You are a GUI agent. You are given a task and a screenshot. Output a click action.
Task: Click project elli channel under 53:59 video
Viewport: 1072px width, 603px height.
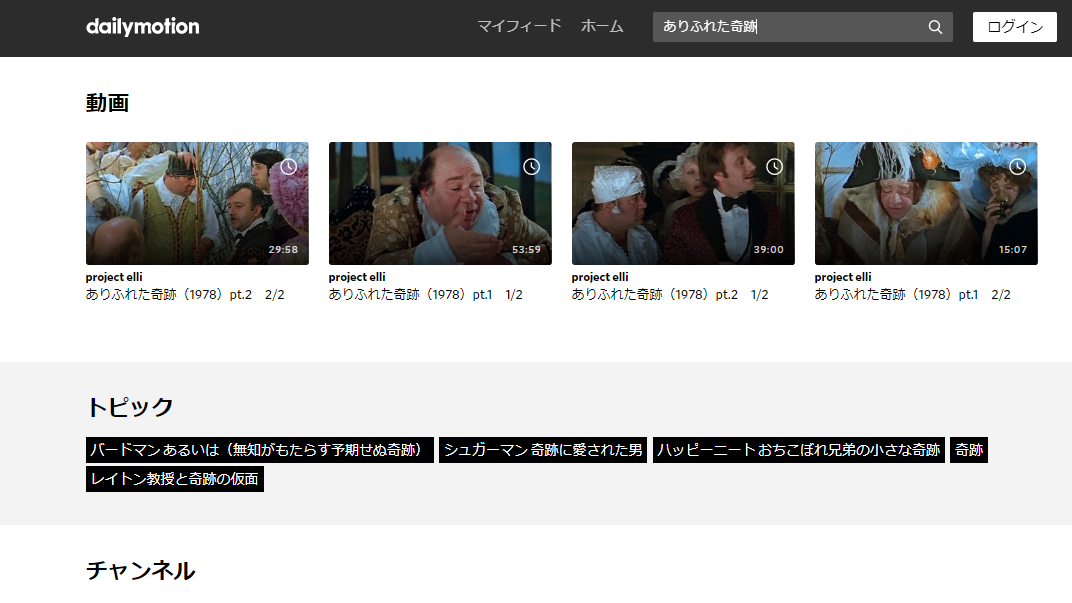[357, 277]
